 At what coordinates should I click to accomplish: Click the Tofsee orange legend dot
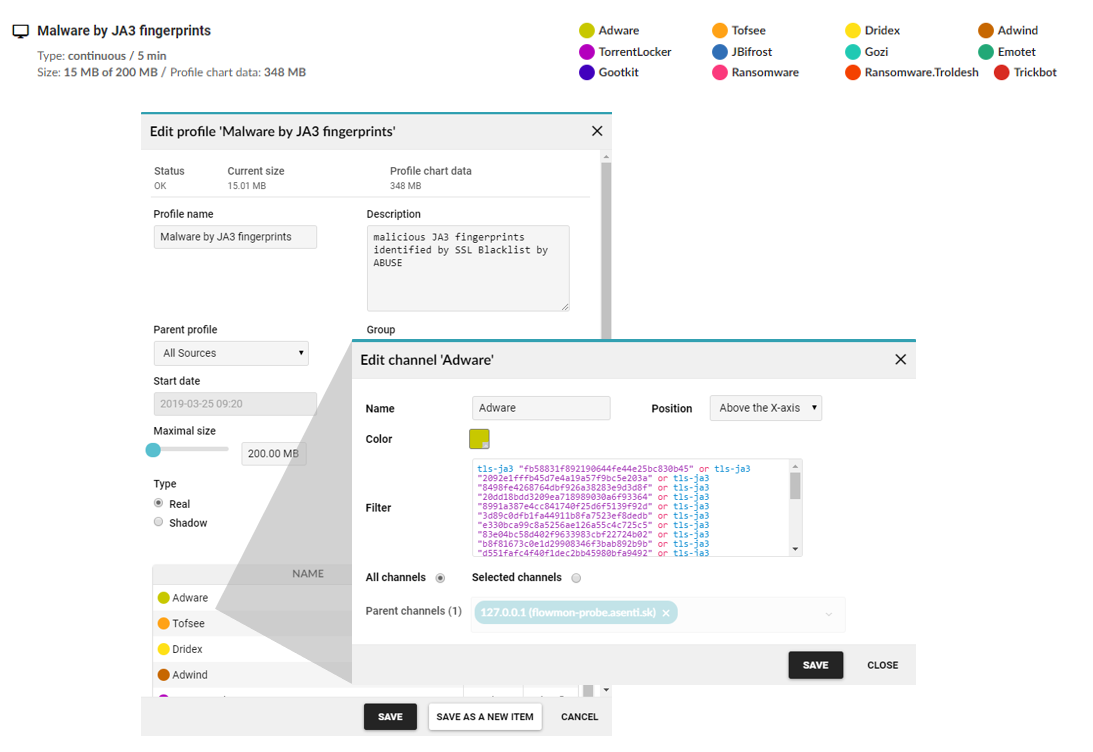(x=720, y=31)
